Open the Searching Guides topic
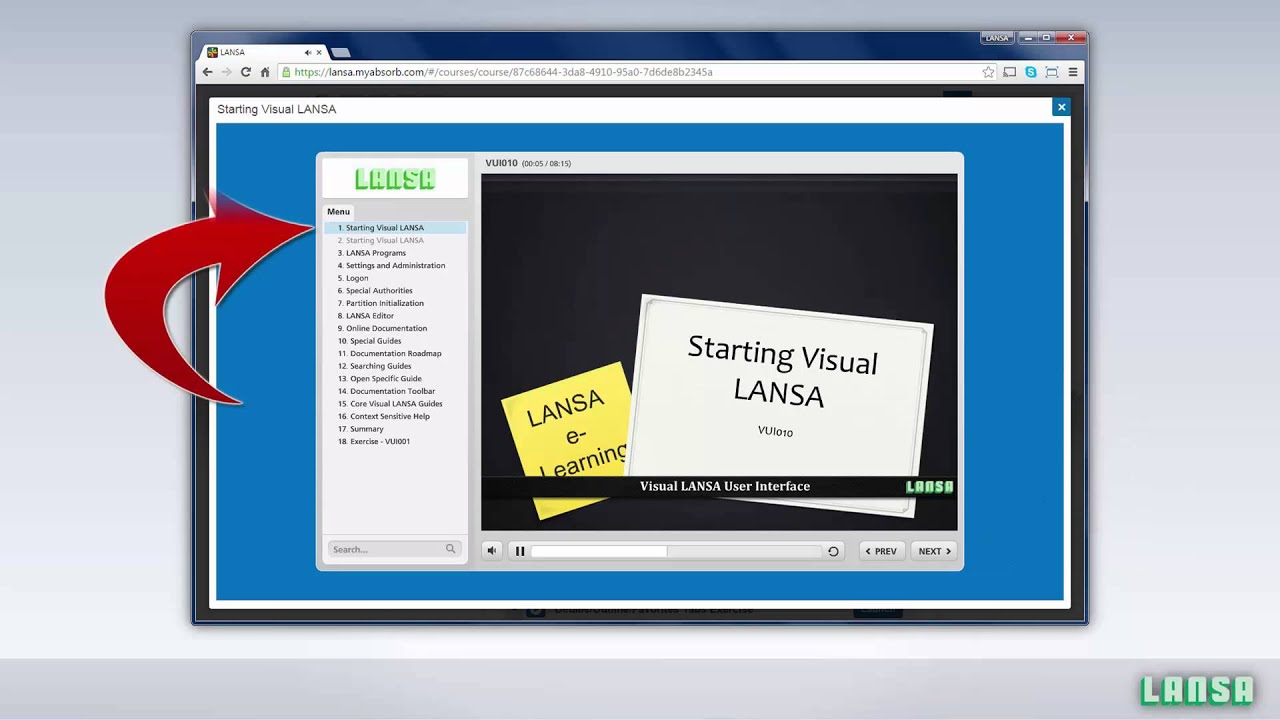The width and height of the screenshot is (1280, 720). coord(395,366)
